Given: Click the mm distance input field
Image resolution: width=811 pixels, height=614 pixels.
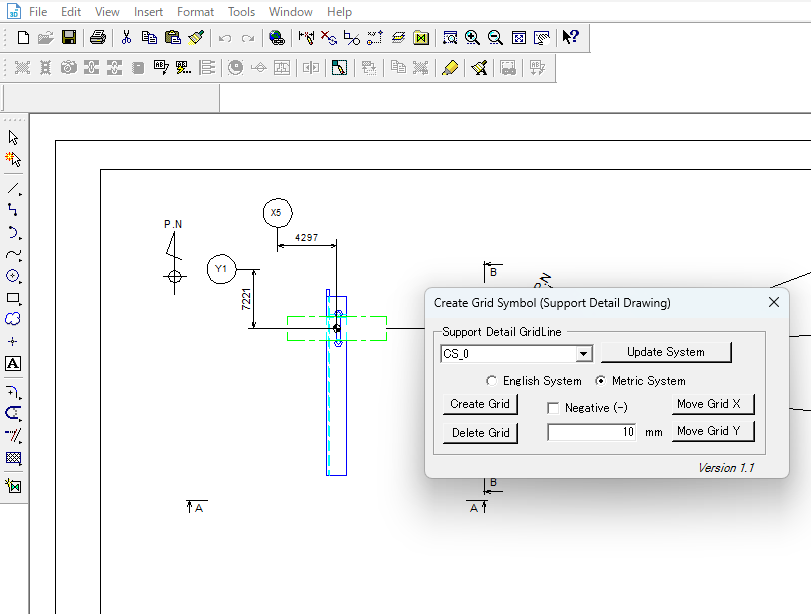Looking at the screenshot, I should [592, 432].
